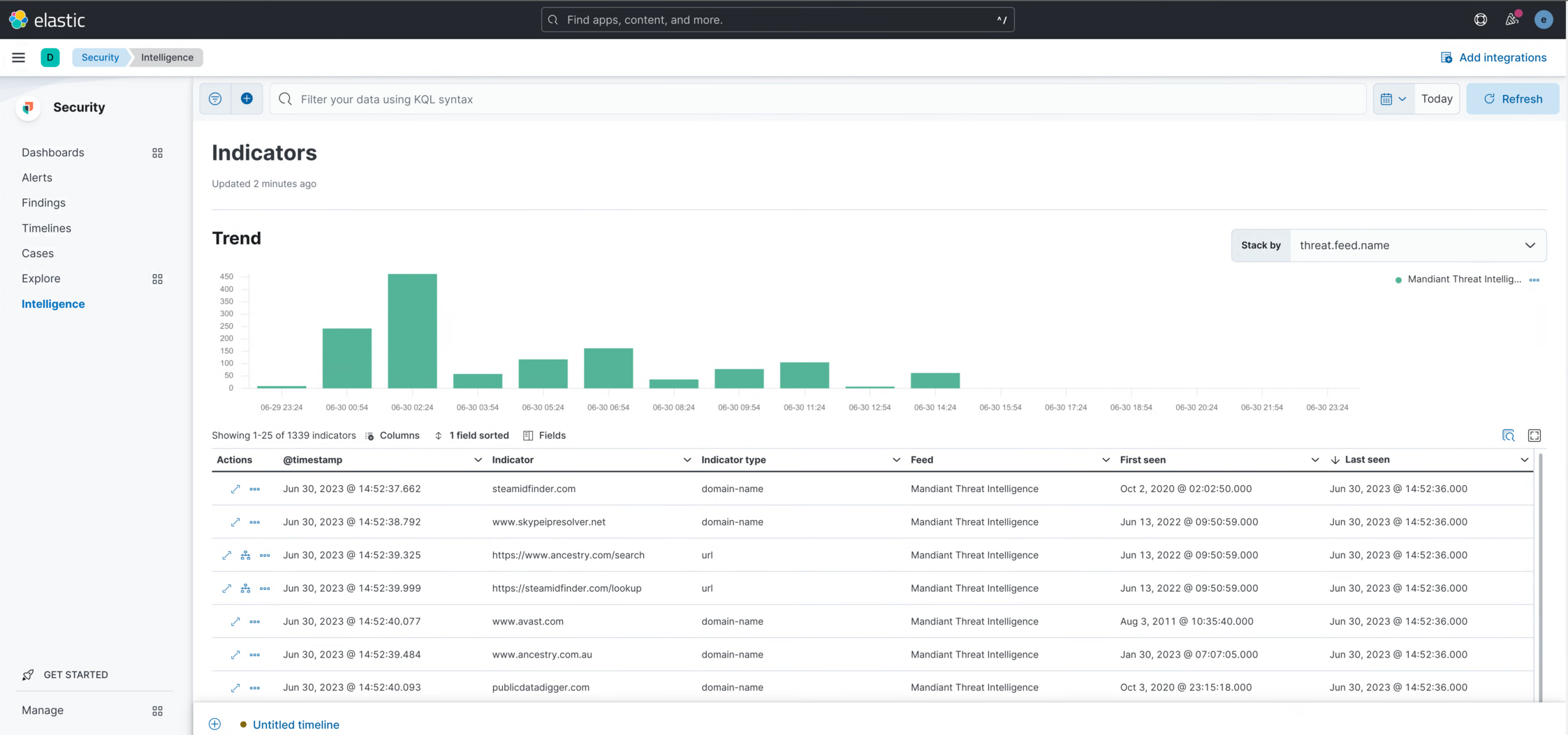The height and width of the screenshot is (735, 1568).
Task: Open the filter sets icon beside the KQL bar
Action: (x=215, y=98)
